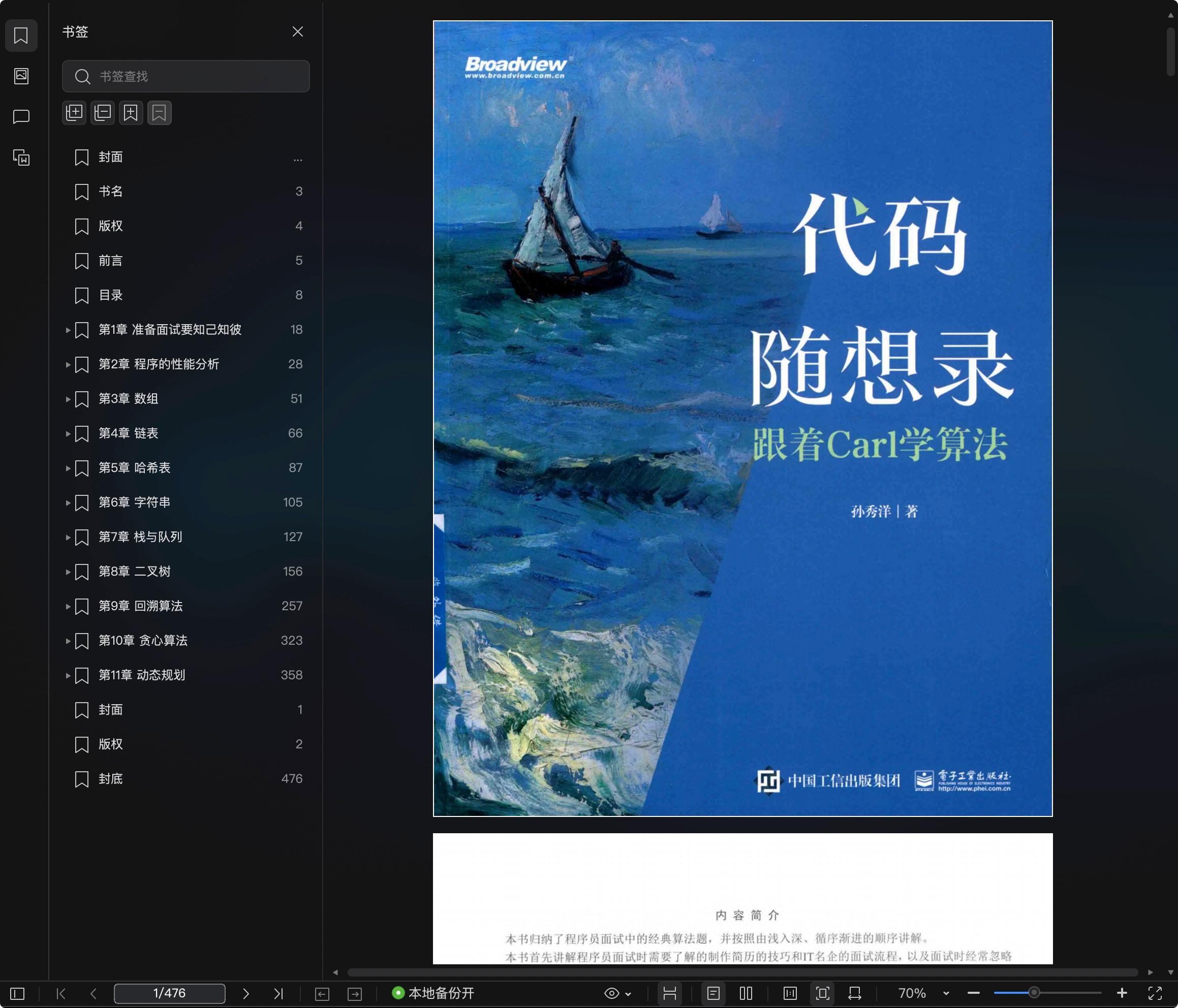Enter fullscreen mode

[1155, 993]
